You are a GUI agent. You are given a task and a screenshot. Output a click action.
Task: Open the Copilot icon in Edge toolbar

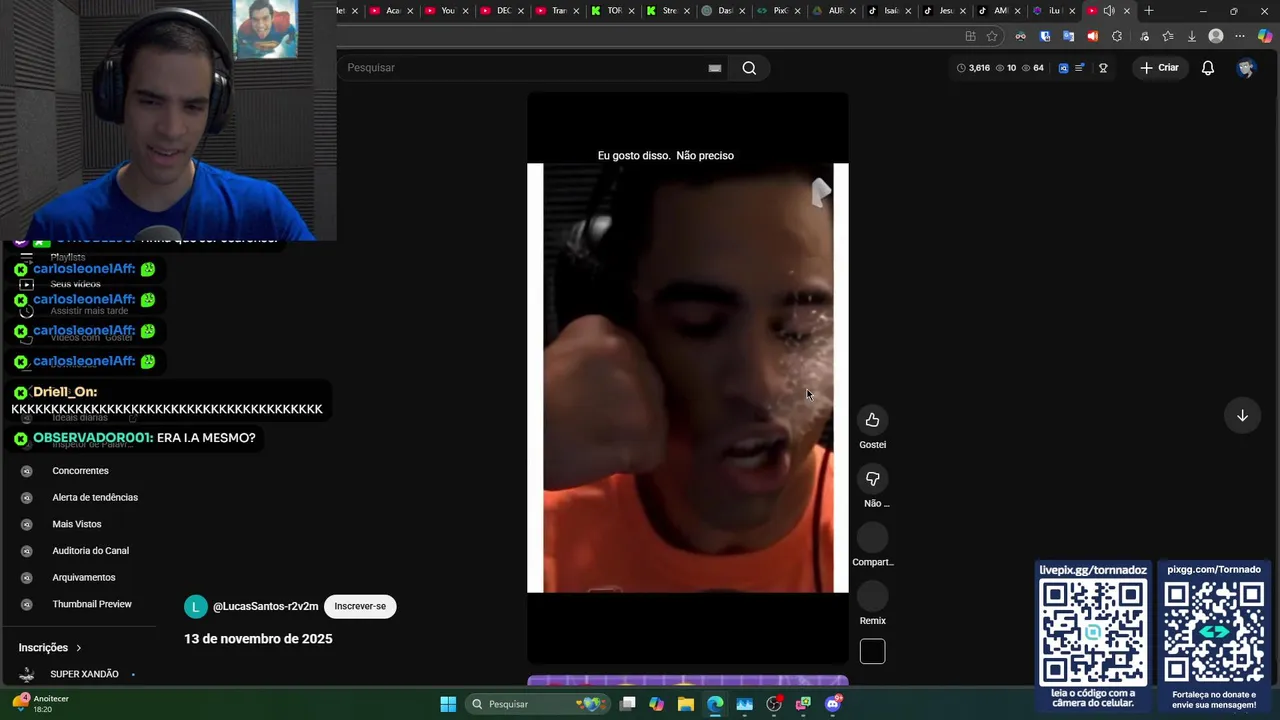[1265, 36]
